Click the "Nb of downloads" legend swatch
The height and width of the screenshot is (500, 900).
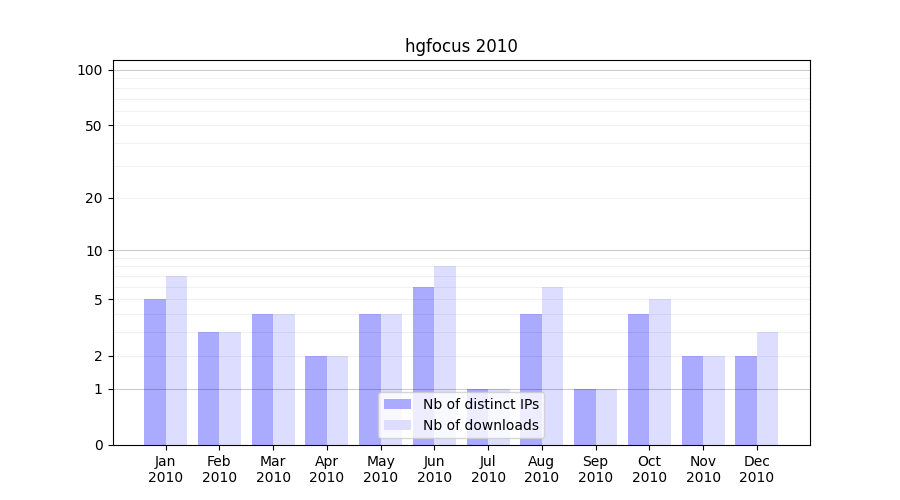tap(397, 425)
